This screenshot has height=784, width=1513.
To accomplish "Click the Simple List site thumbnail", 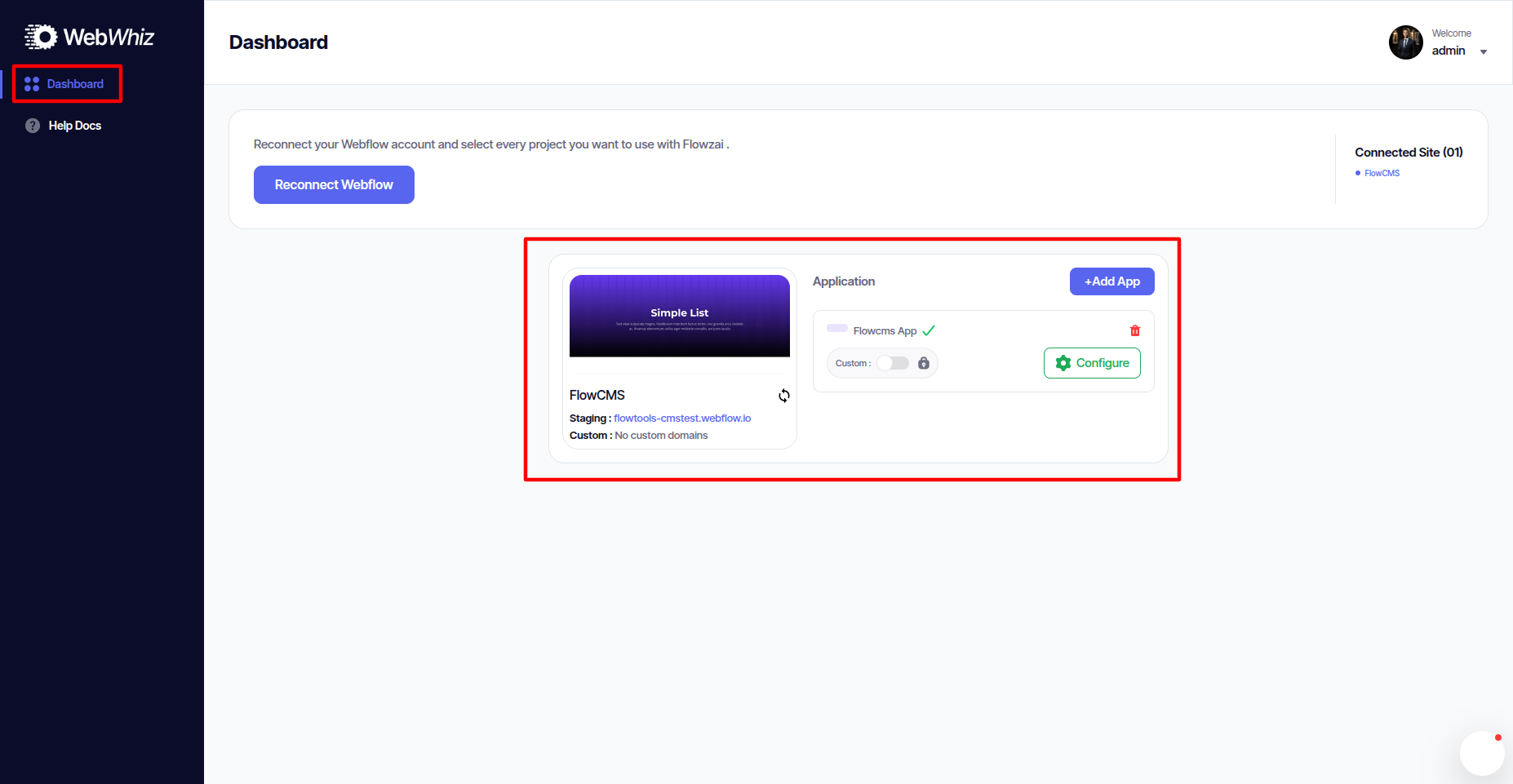I will click(679, 316).
